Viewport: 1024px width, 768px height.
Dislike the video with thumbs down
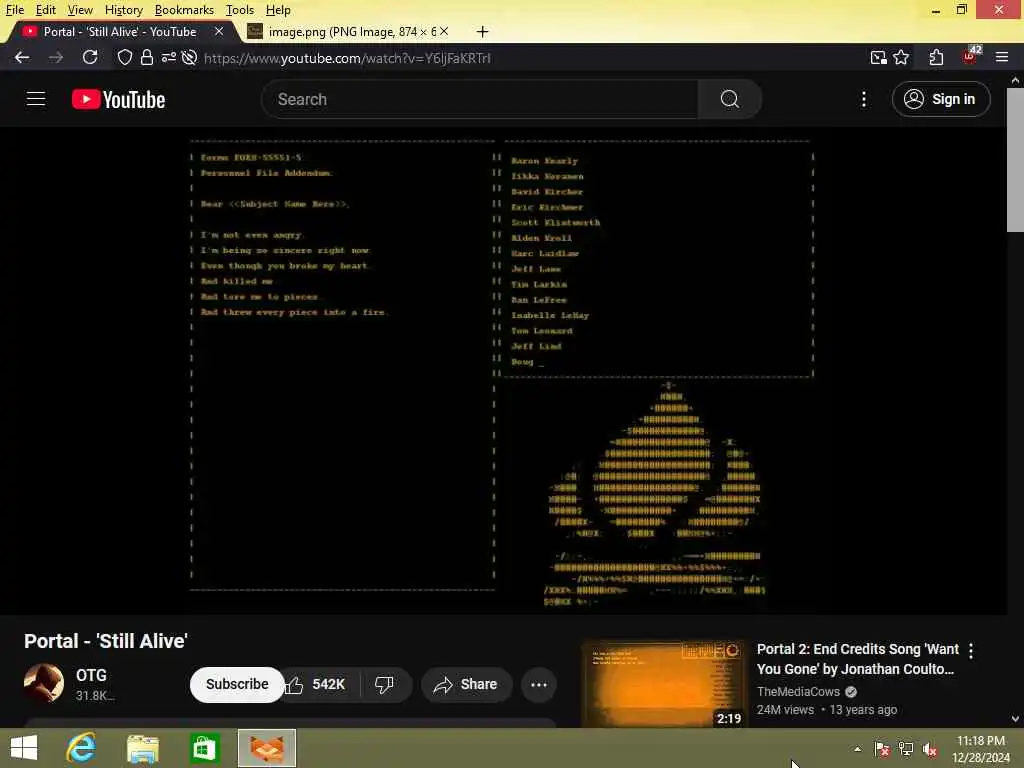coord(385,684)
